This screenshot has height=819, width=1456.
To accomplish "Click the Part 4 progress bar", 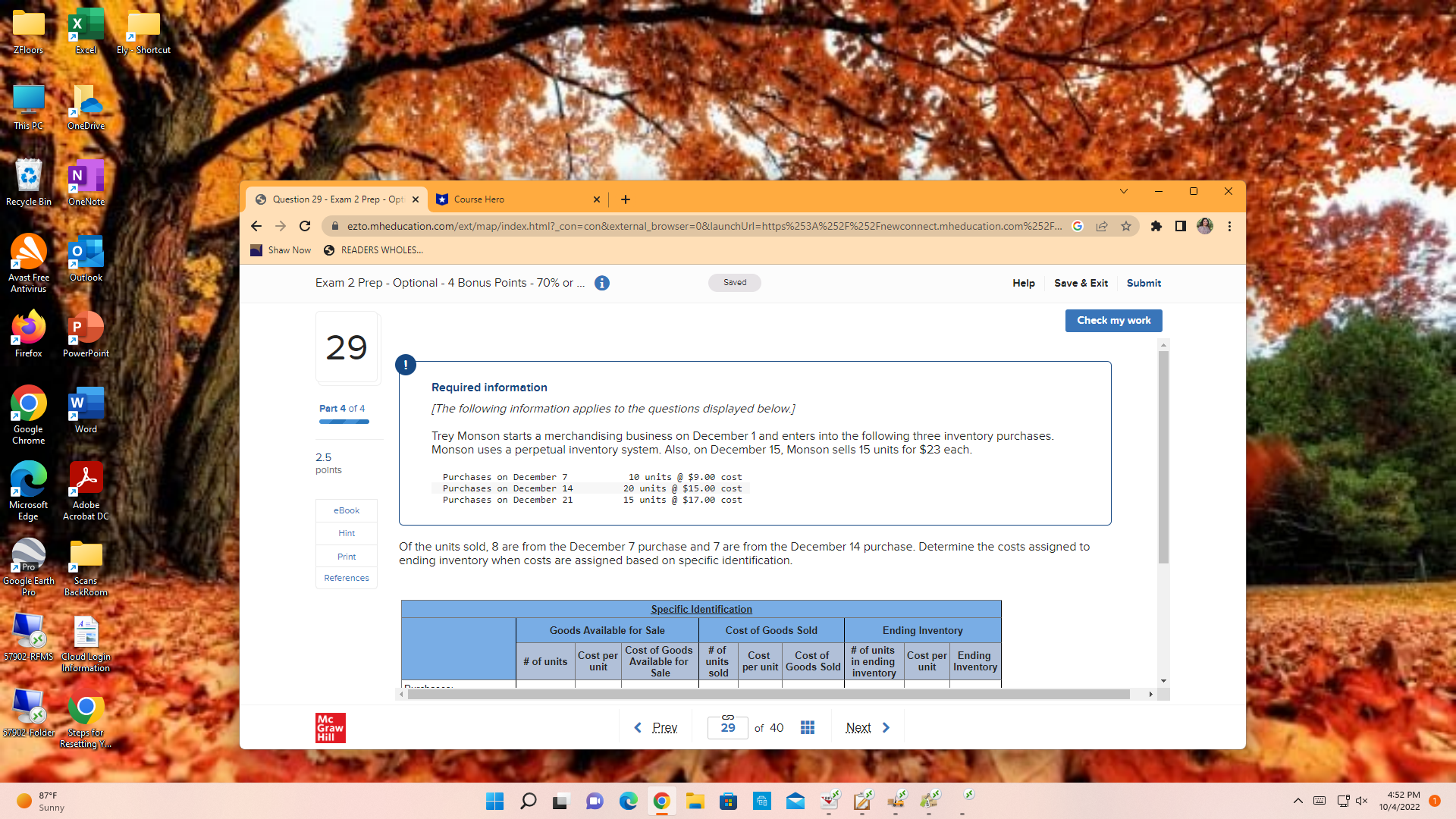I will pyautogui.click(x=344, y=422).
